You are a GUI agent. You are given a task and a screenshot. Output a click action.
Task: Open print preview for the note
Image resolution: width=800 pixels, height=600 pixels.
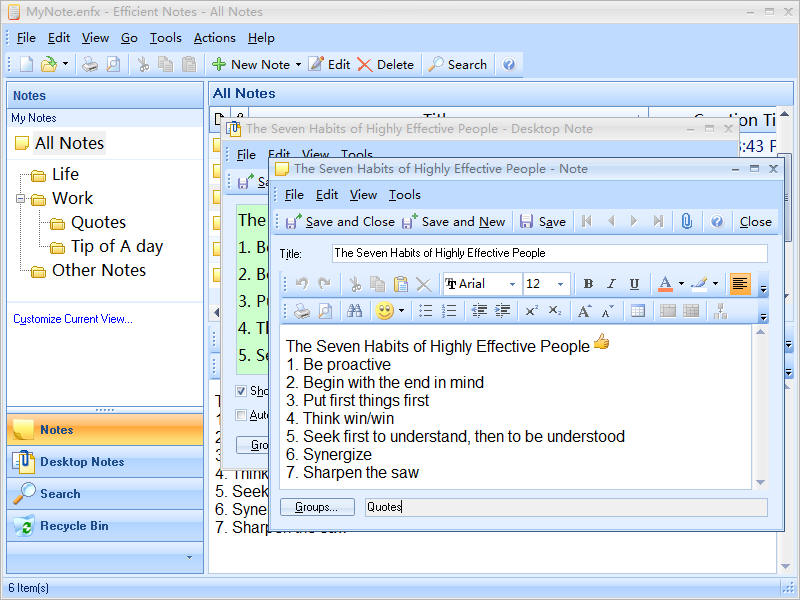(x=324, y=310)
